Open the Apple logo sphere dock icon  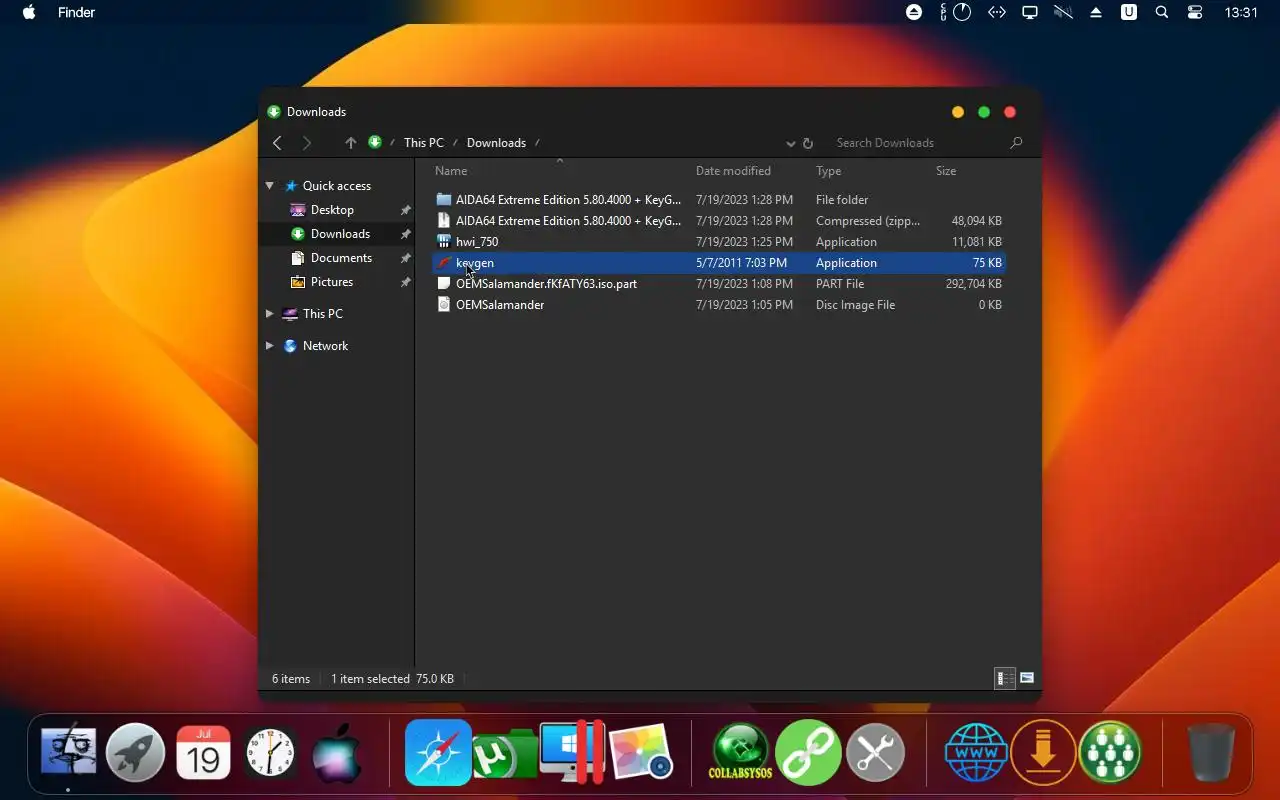(336, 753)
